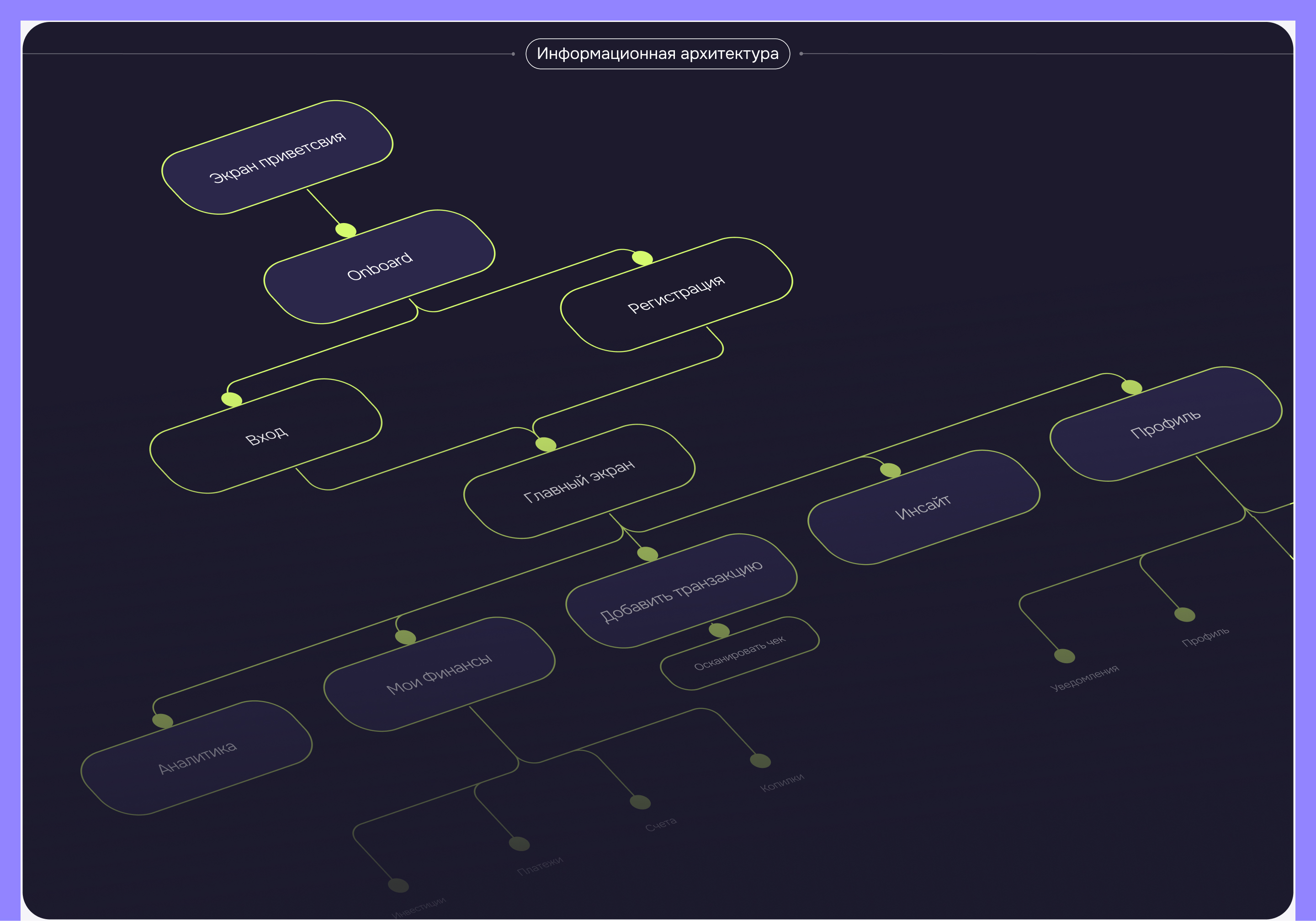Click the connector dot above 'Счета' label

[x=640, y=802]
